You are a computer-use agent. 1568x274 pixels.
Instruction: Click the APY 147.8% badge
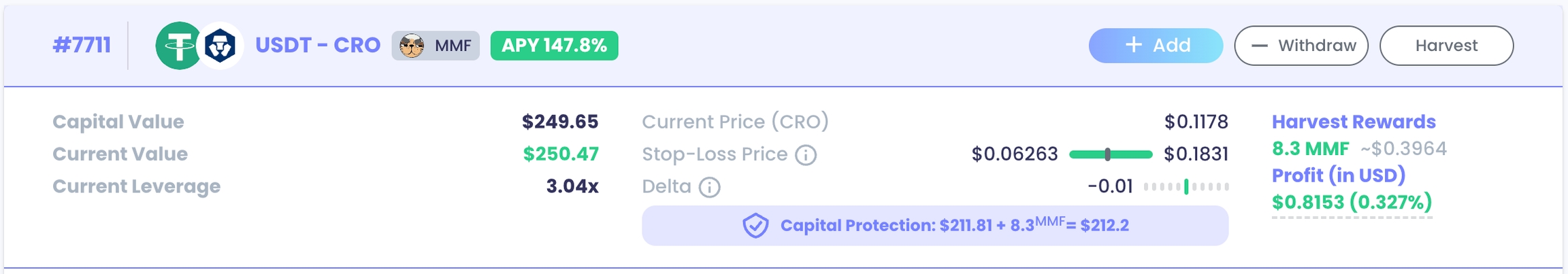click(554, 46)
